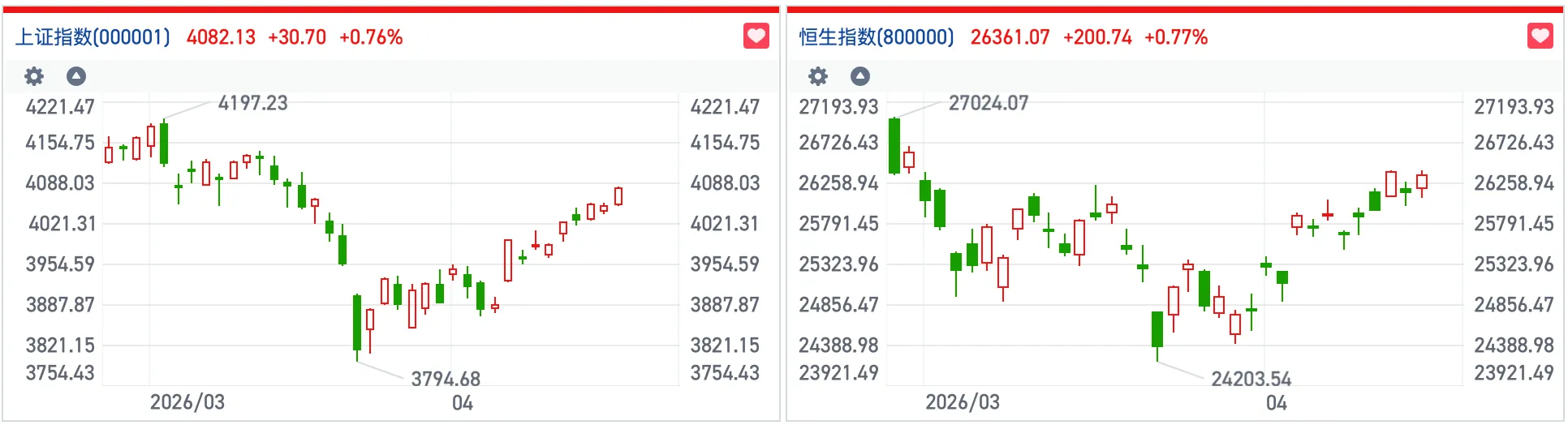Click the +200.74 change of 恒生指数

coord(1097,37)
